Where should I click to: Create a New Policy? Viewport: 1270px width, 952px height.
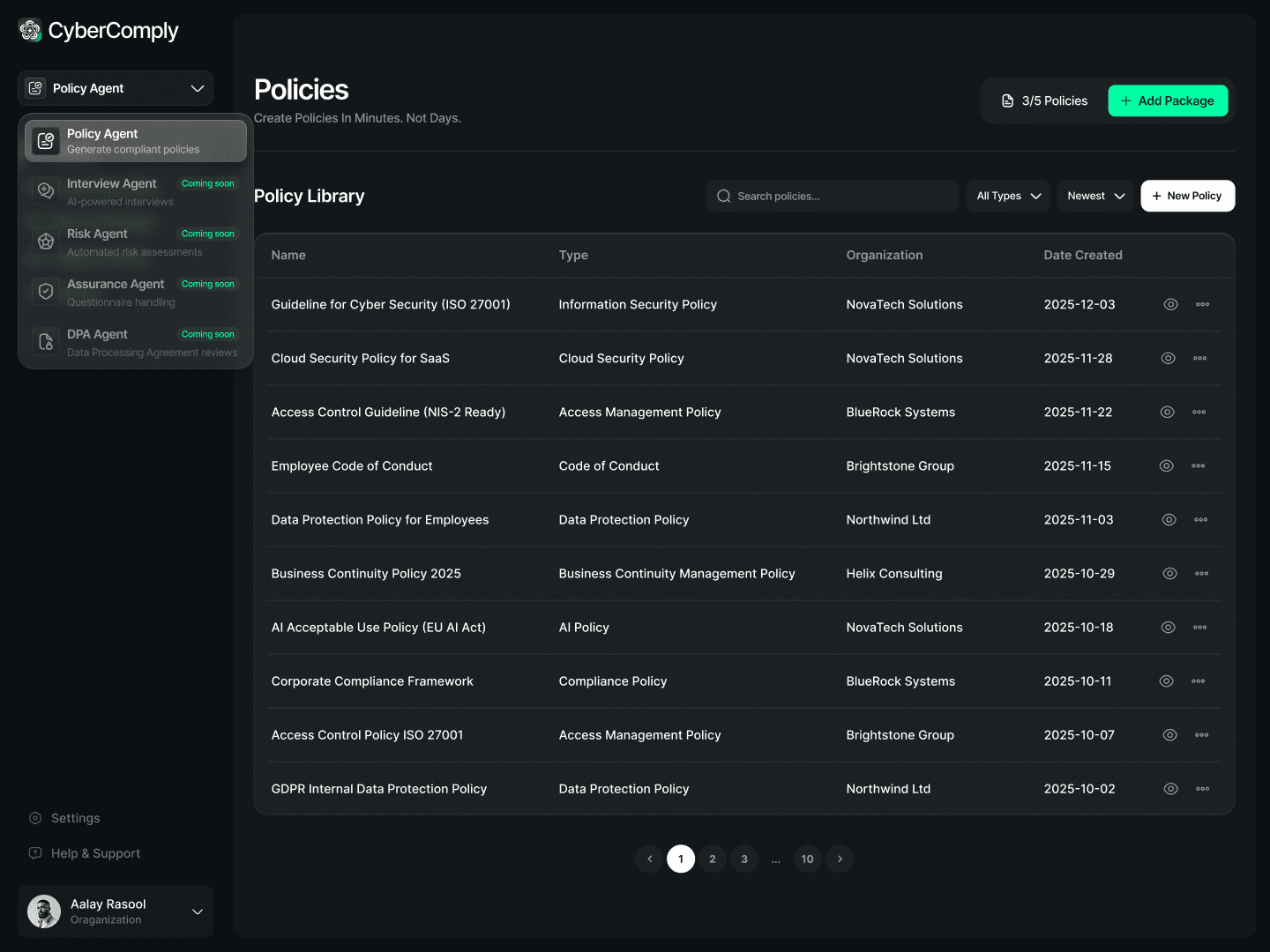click(x=1187, y=196)
